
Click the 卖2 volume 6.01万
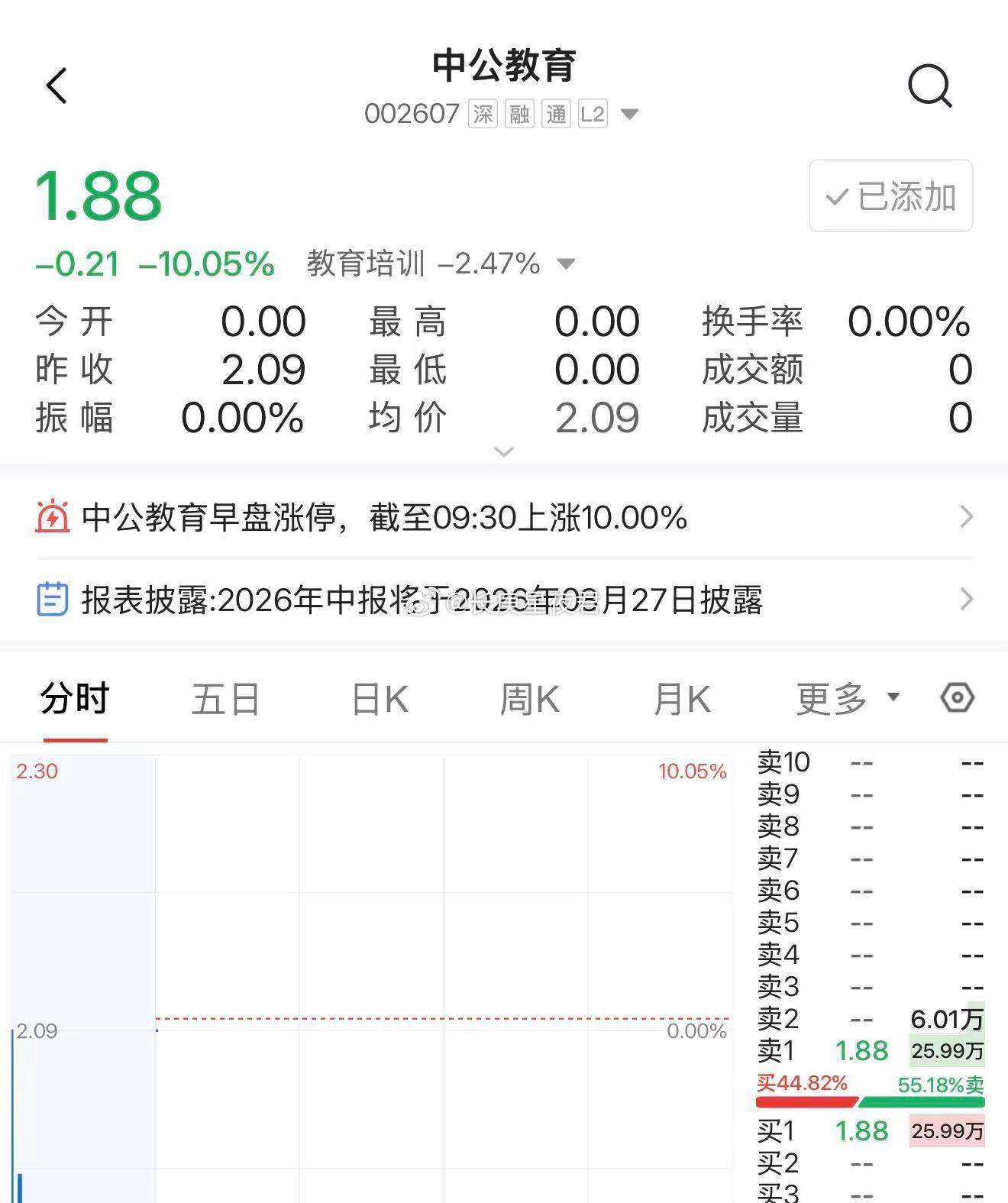(x=947, y=1019)
